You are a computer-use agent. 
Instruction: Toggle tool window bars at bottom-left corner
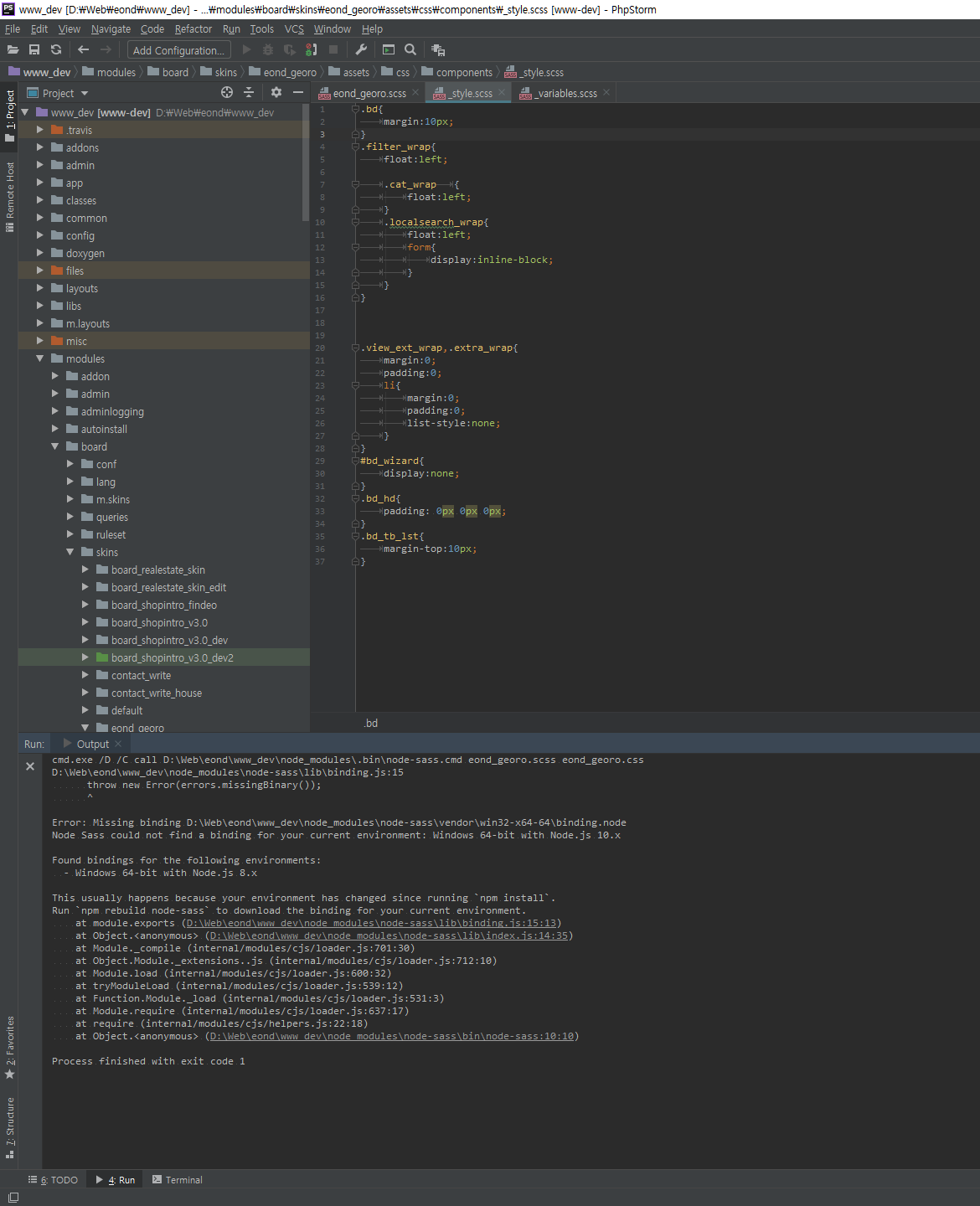13,1198
